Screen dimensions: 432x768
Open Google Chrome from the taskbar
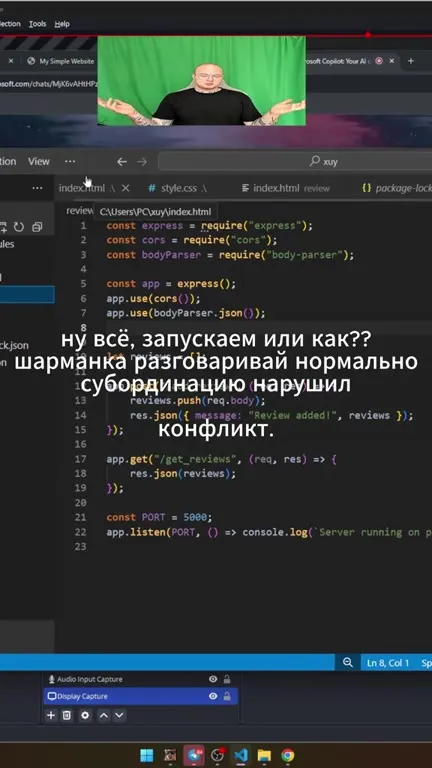click(x=288, y=755)
